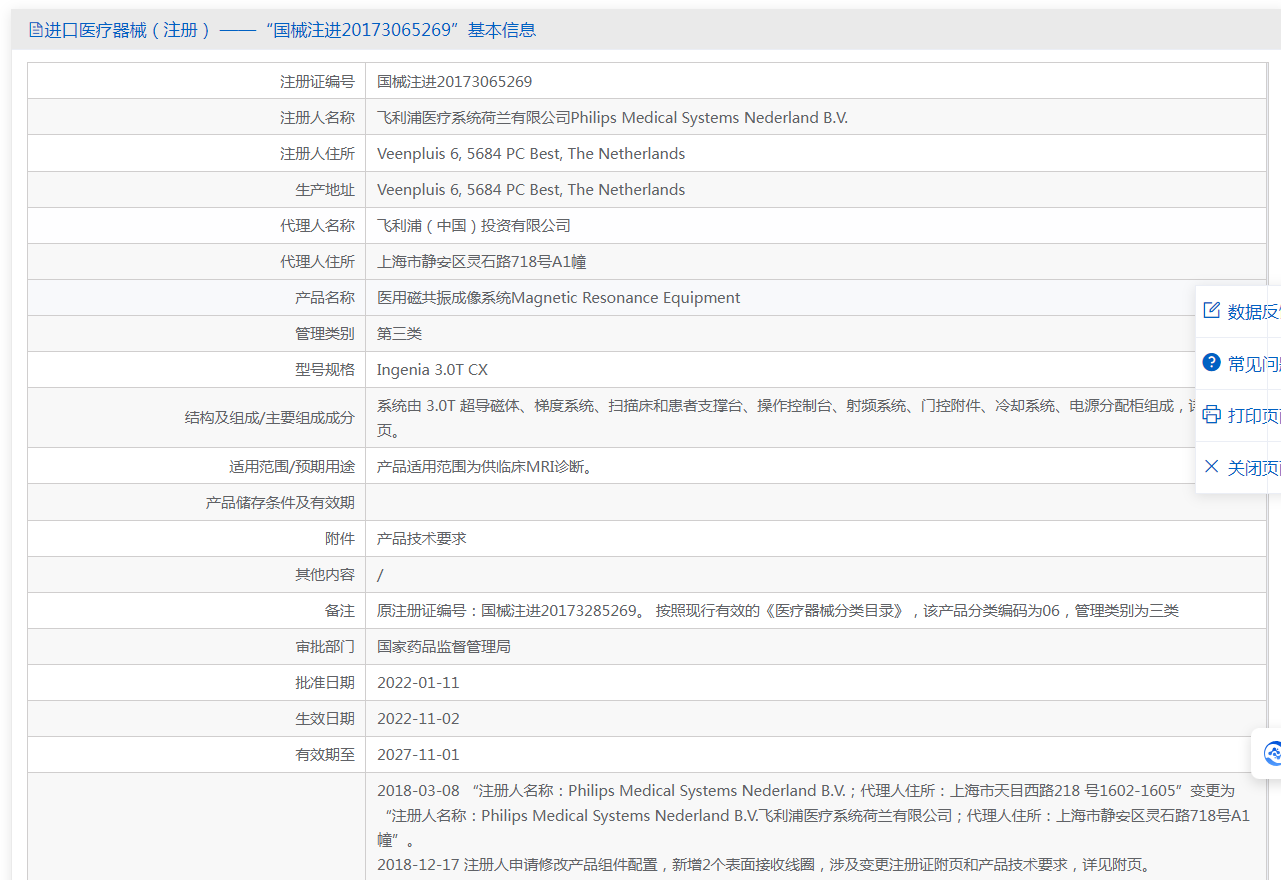Click the print page printer icon
The height and width of the screenshot is (880, 1281).
click(1211, 414)
